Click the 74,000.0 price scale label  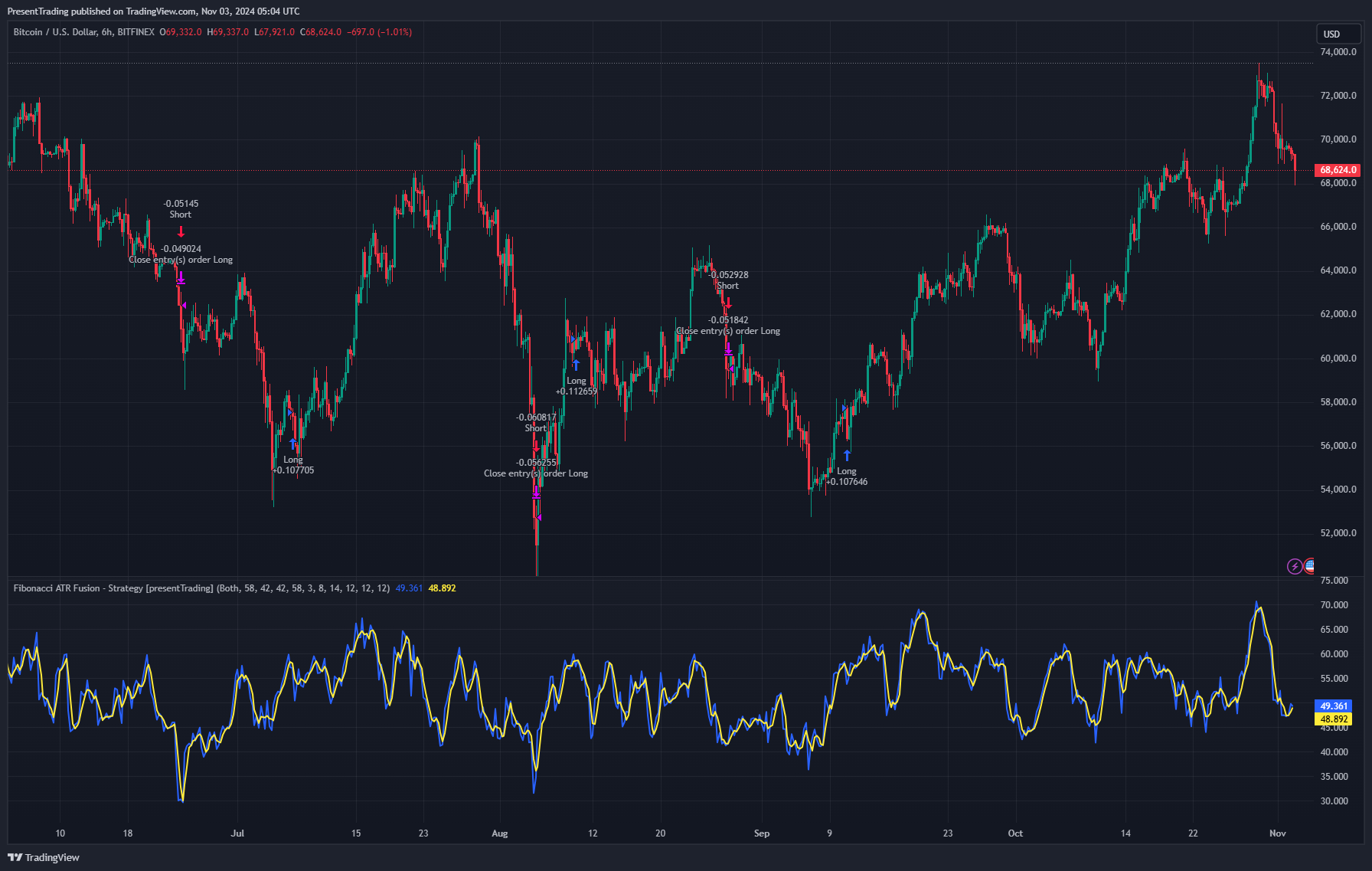tap(1338, 52)
